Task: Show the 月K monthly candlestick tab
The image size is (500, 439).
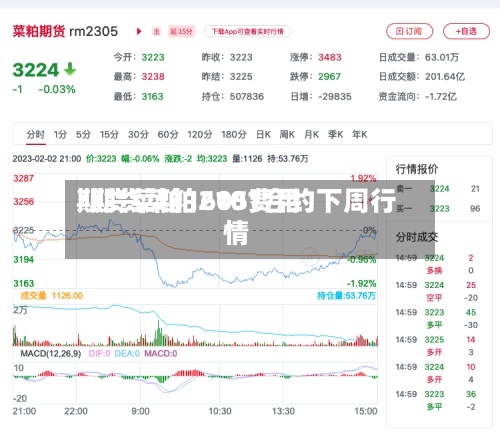Action: [311, 134]
